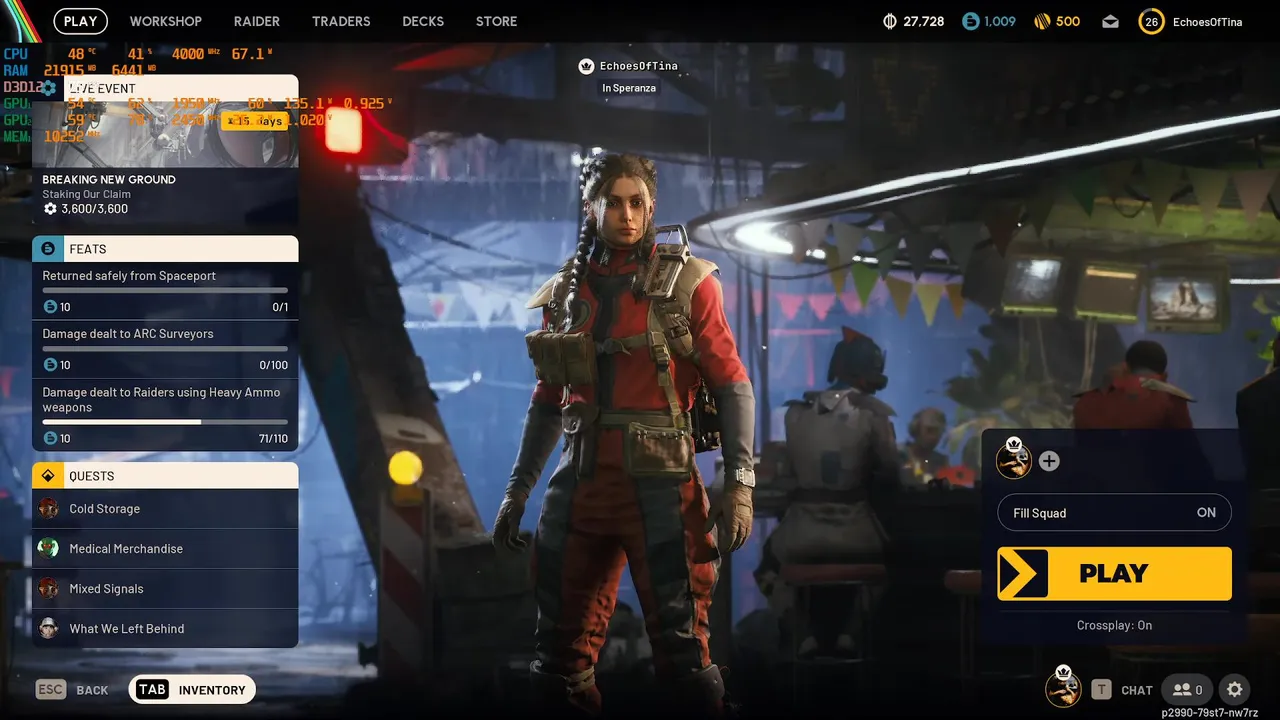Viewport: 1280px width, 720px height.
Task: Open EchoesOfTina profile name in top bar
Action: click(x=1208, y=21)
